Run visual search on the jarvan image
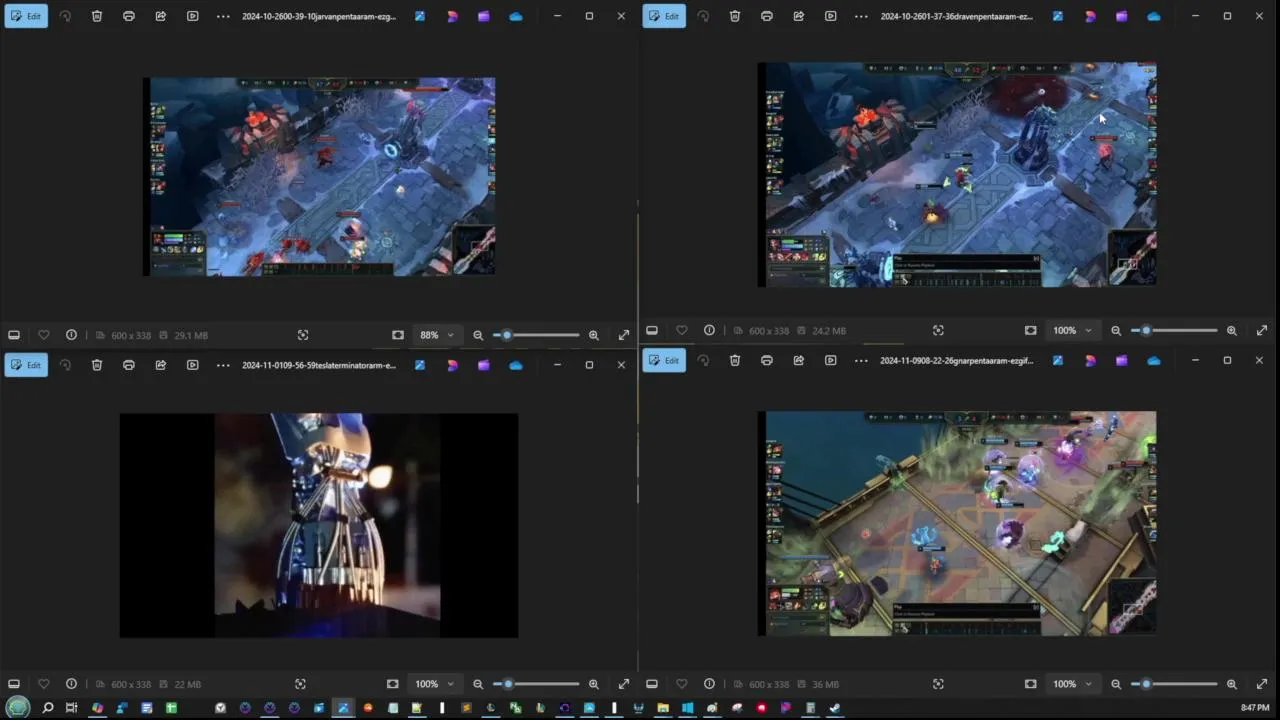1280x720 pixels. pyautogui.click(x=303, y=335)
